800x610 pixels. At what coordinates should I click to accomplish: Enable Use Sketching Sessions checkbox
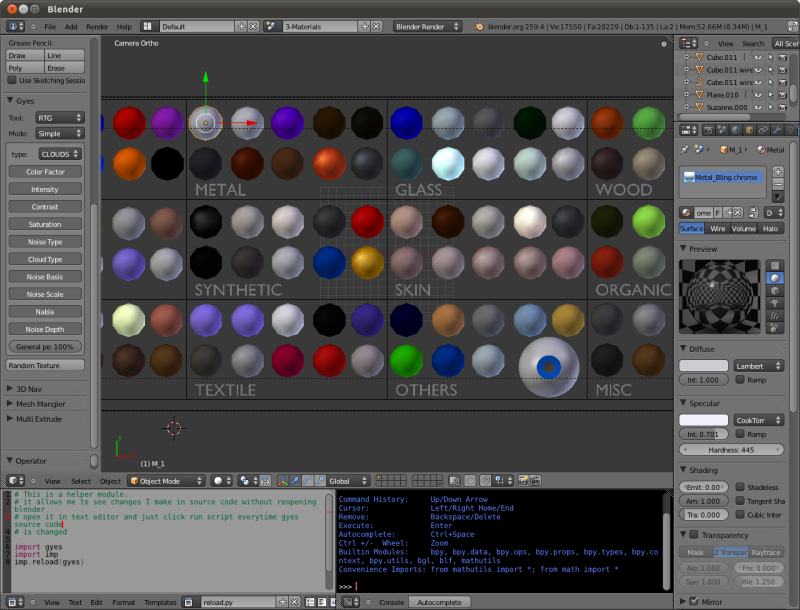click(12, 80)
